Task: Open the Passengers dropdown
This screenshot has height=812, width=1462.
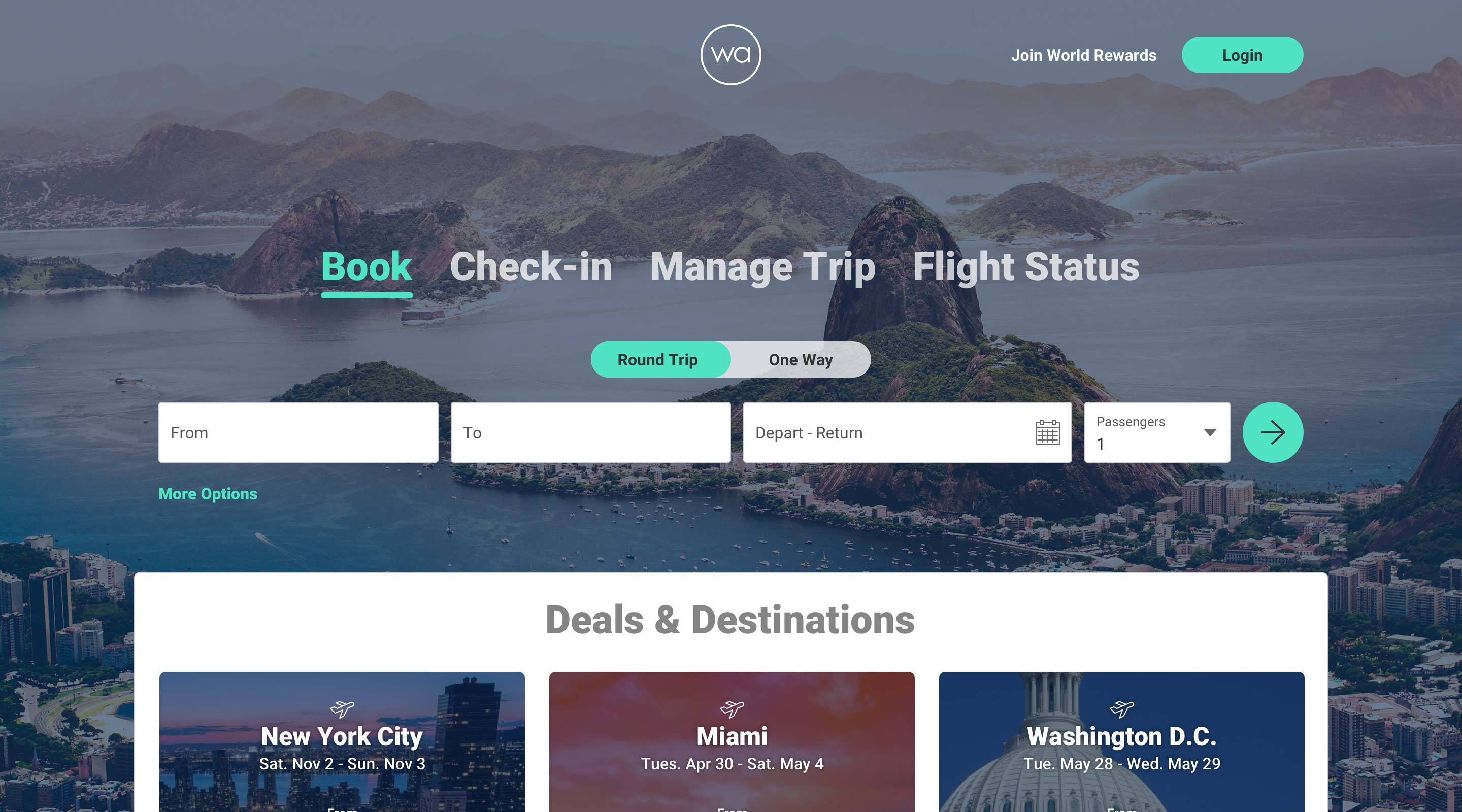Action: [1157, 432]
